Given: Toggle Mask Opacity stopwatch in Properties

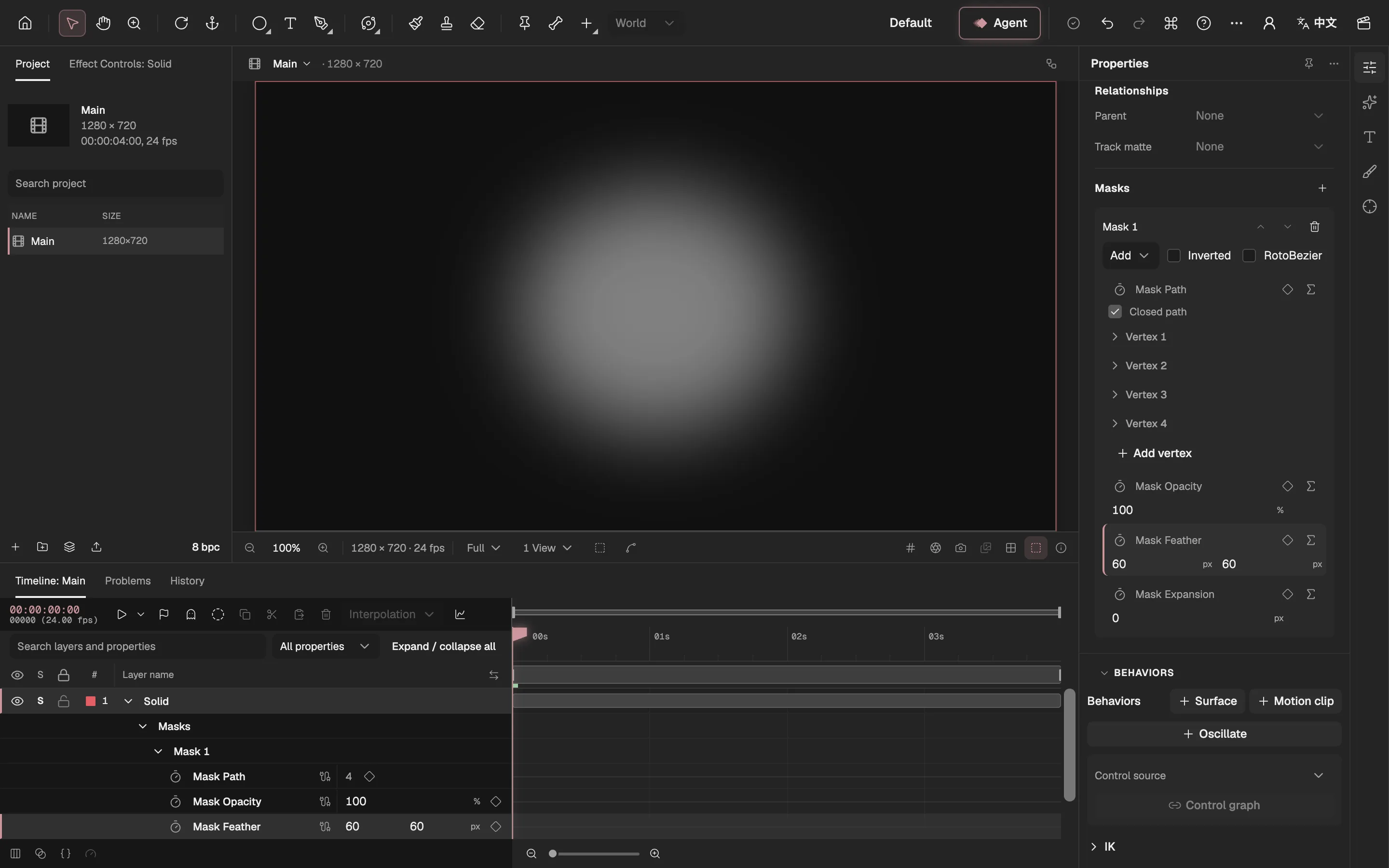Looking at the screenshot, I should coord(1119,486).
